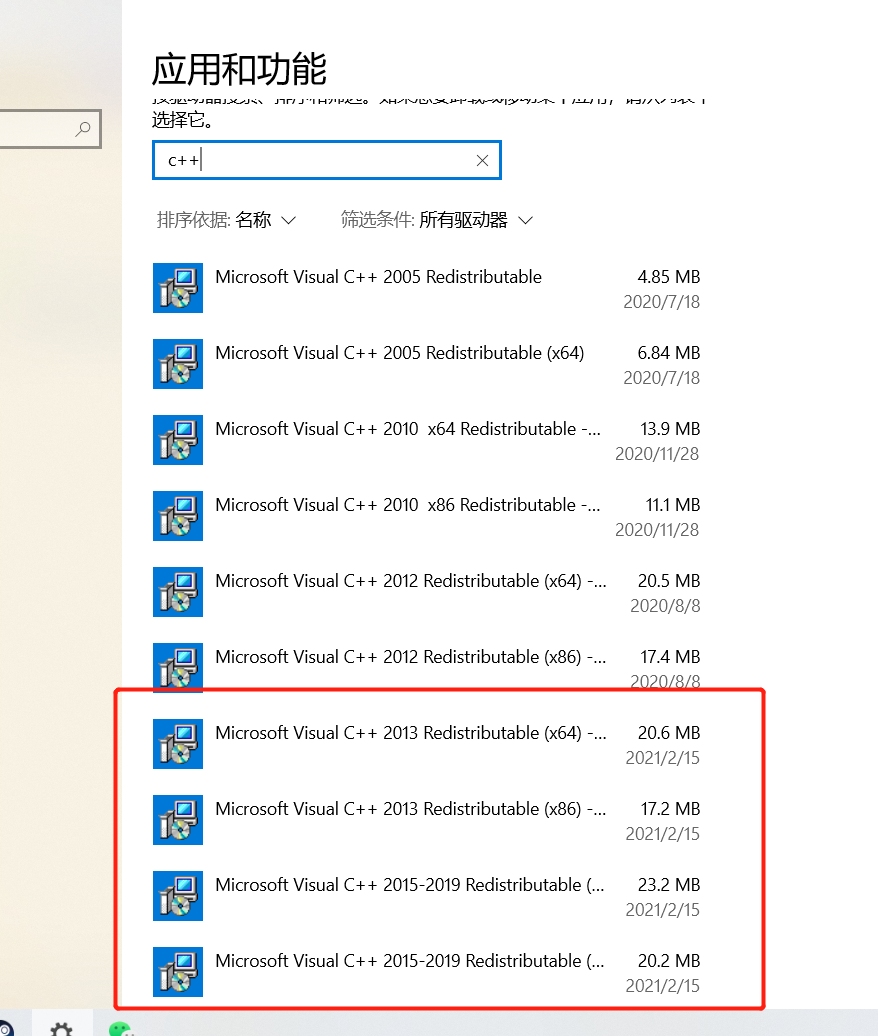Click the "13.9 MB" size value
The height and width of the screenshot is (1036, 878).
tap(670, 429)
